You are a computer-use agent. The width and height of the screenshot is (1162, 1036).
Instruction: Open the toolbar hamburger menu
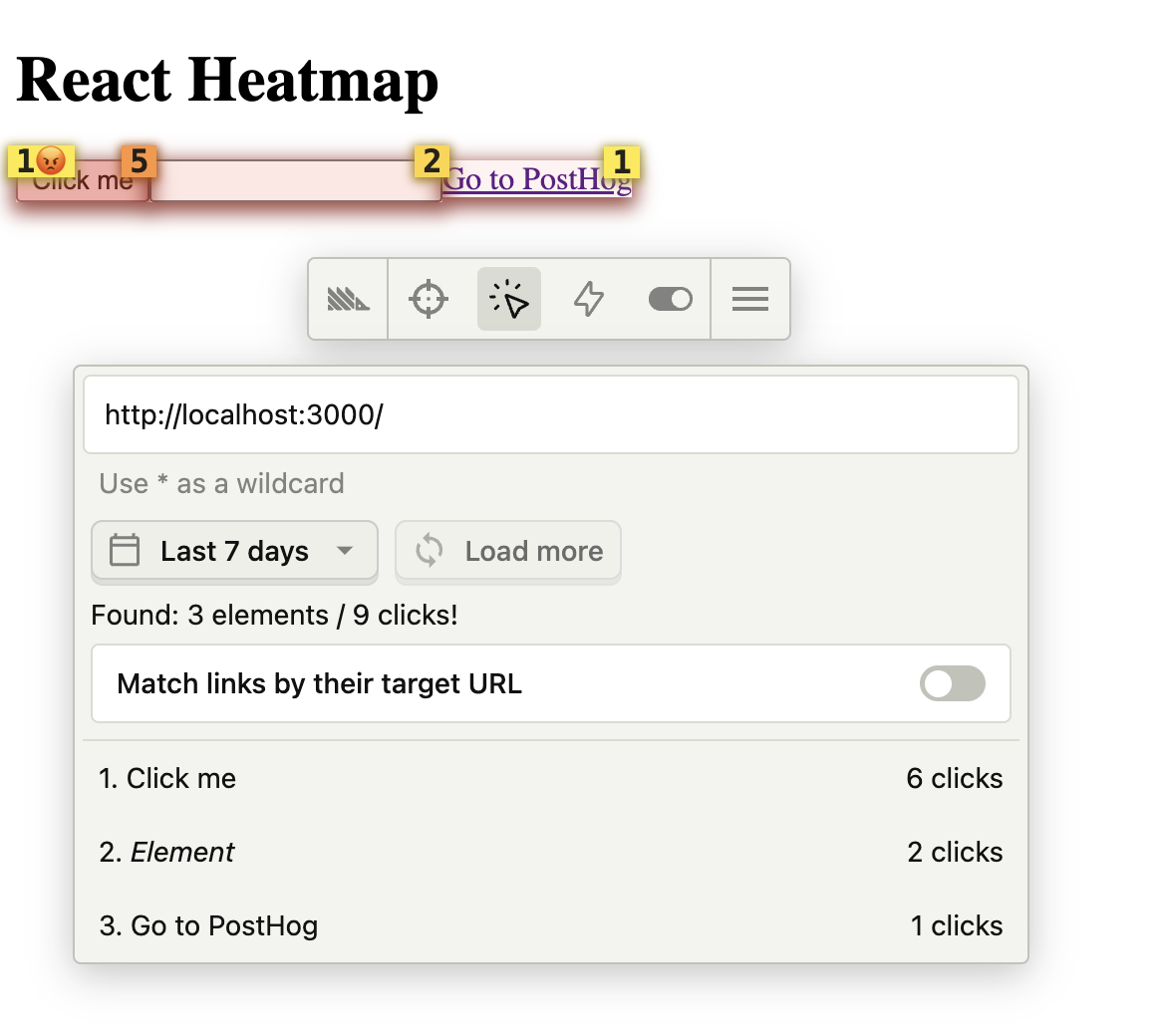pyautogui.click(x=750, y=298)
